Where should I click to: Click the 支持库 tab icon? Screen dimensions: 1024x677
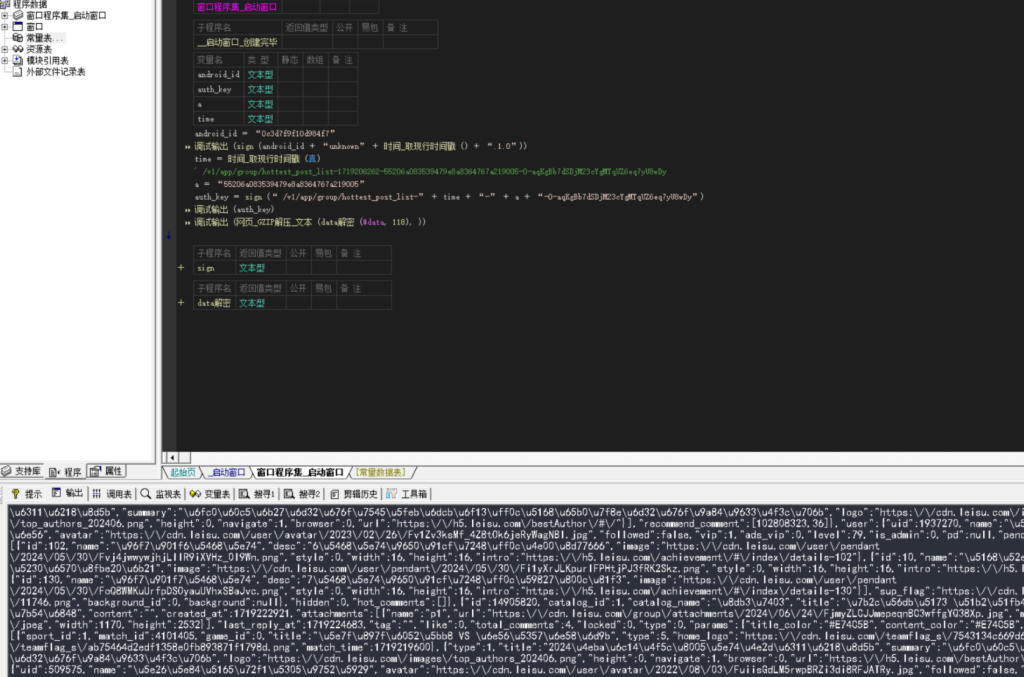7,471
